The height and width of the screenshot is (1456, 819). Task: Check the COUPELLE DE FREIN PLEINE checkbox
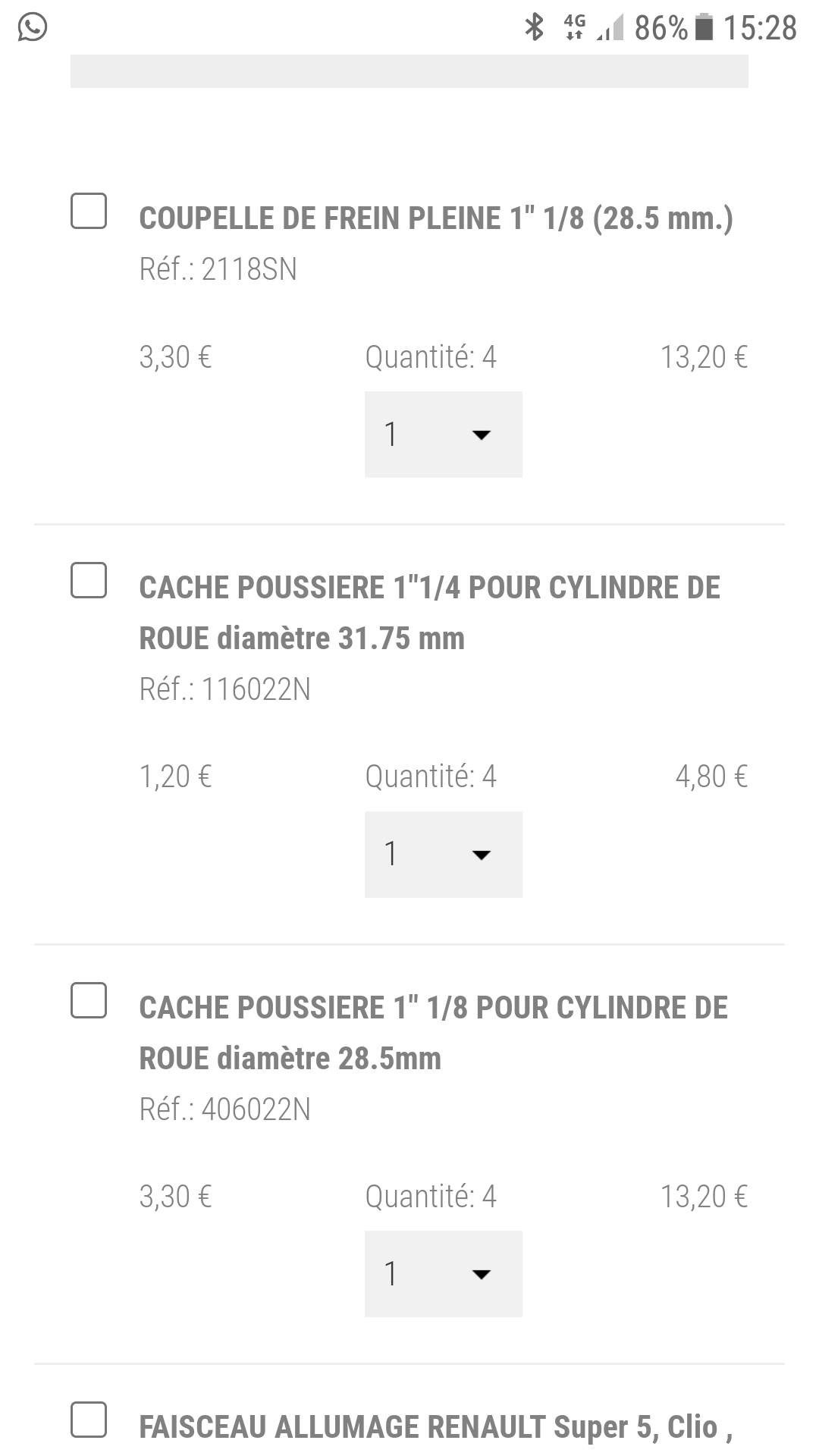pyautogui.click(x=89, y=211)
